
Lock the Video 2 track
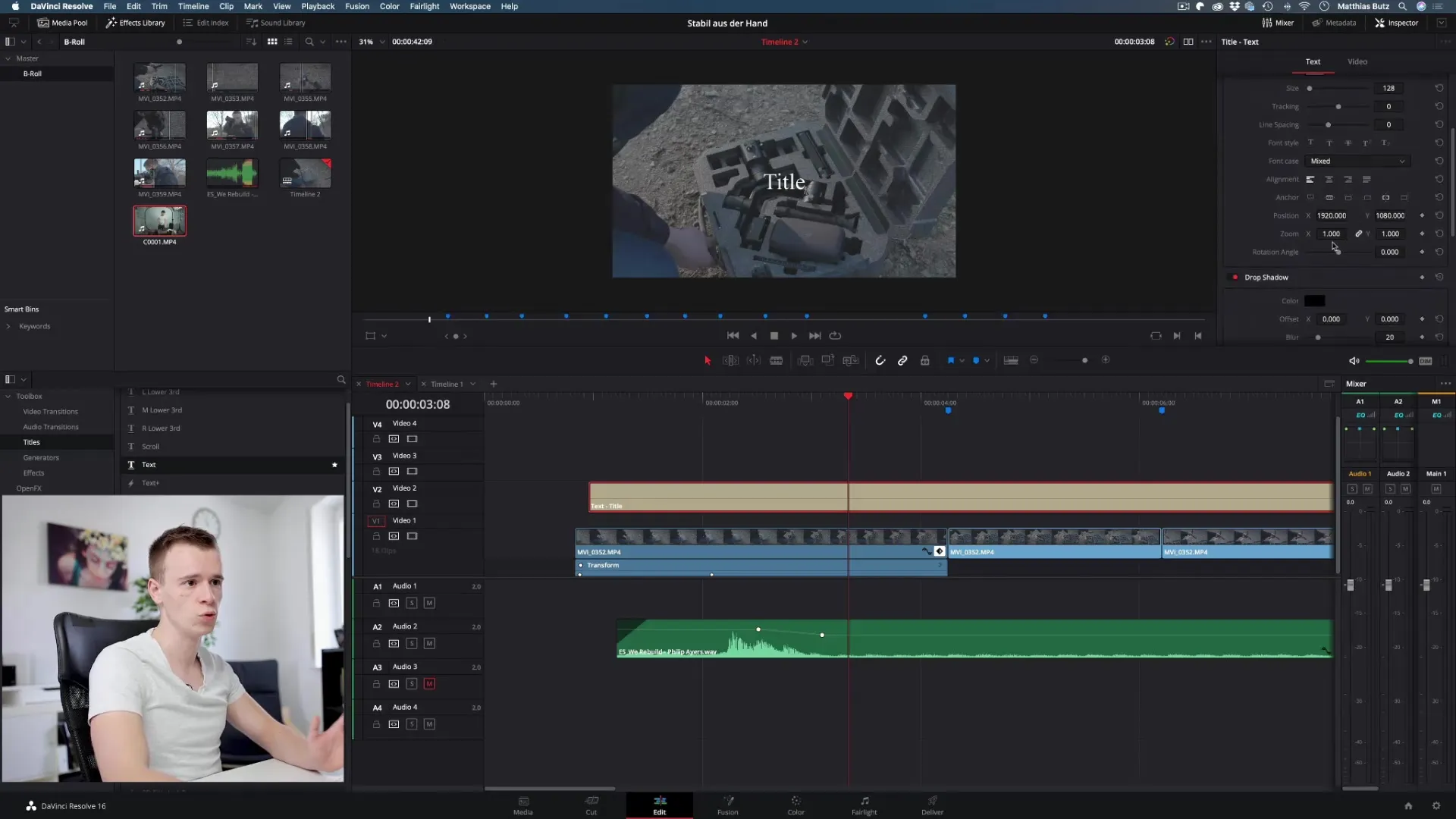click(x=376, y=504)
